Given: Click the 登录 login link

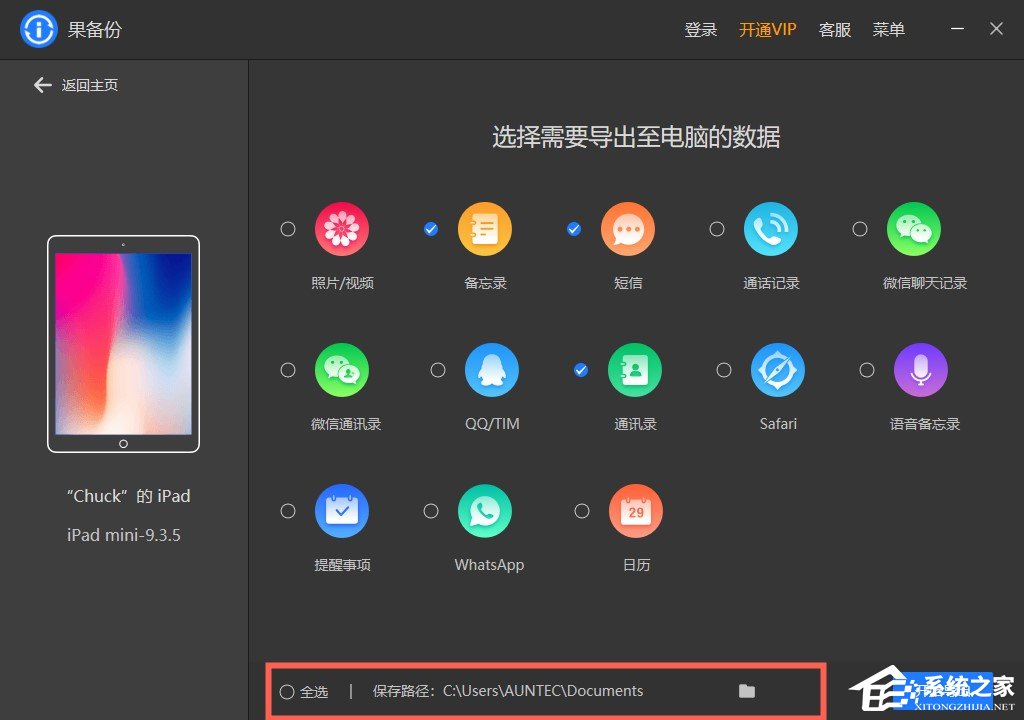Looking at the screenshot, I should point(700,29).
